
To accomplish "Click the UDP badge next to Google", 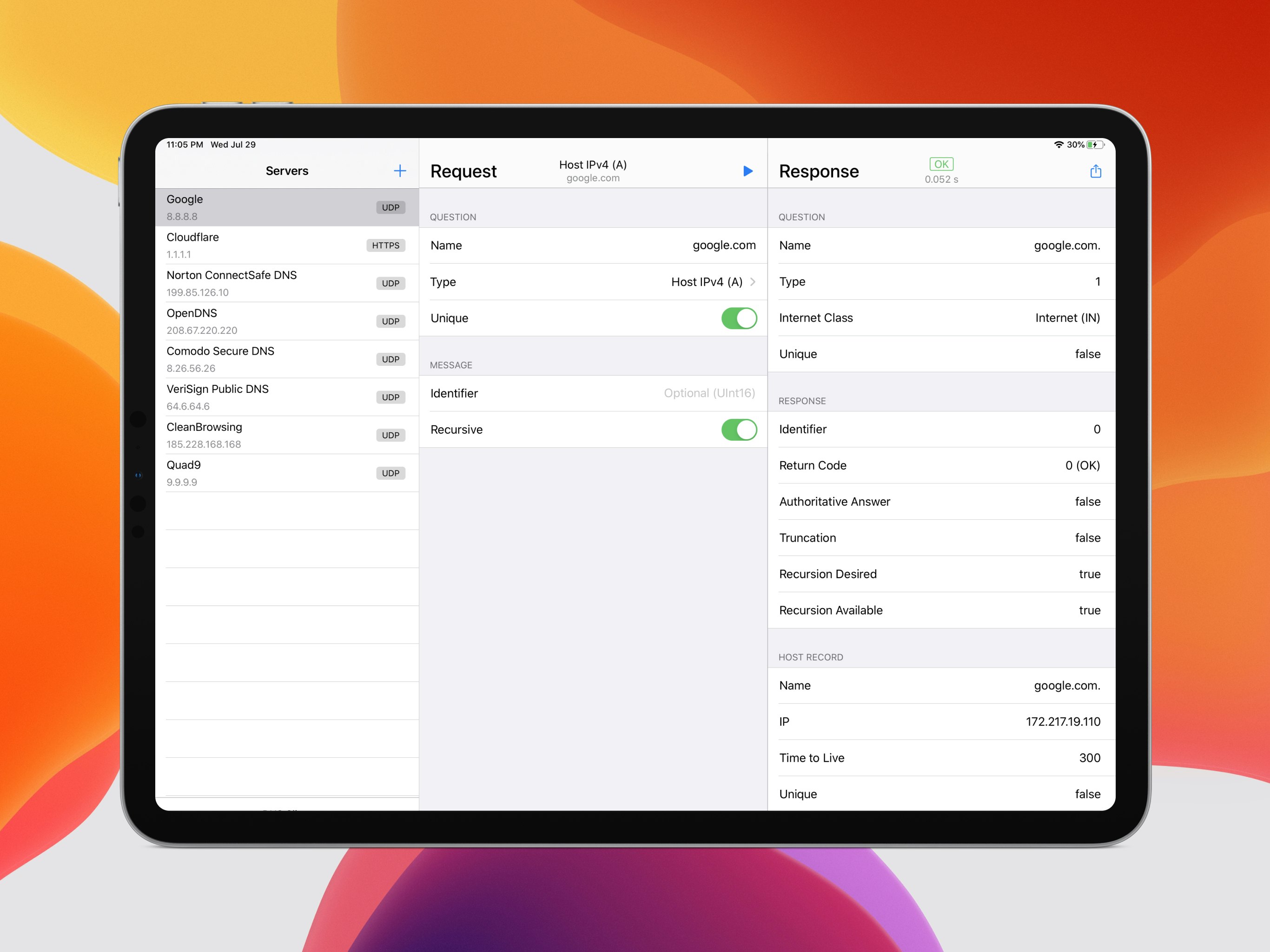I will (x=390, y=207).
